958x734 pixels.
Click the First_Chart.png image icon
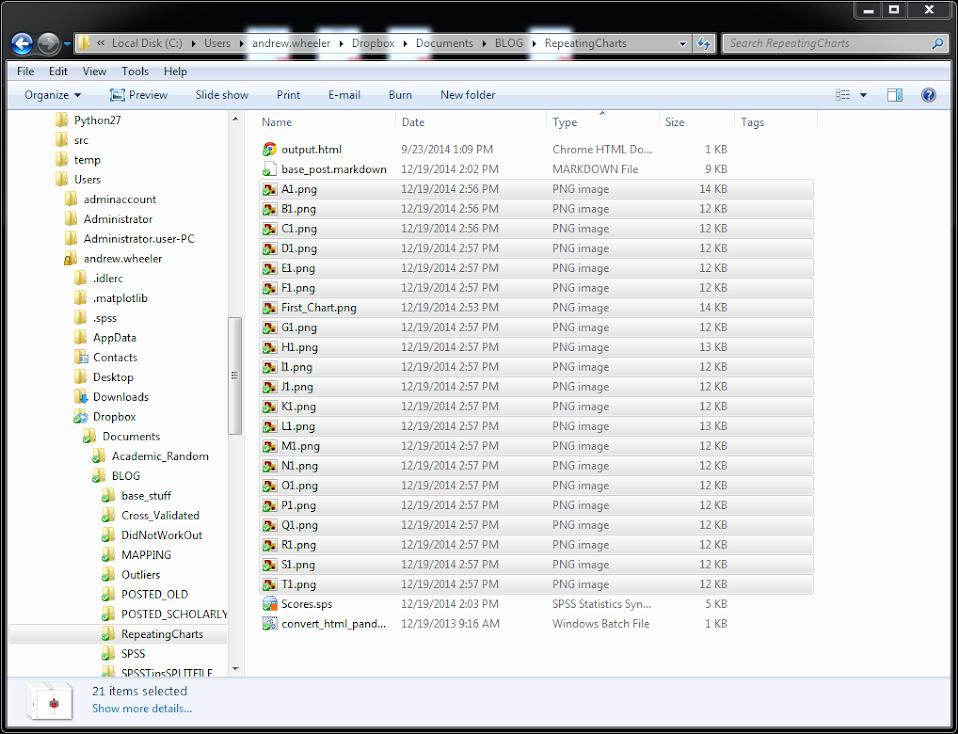[269, 307]
